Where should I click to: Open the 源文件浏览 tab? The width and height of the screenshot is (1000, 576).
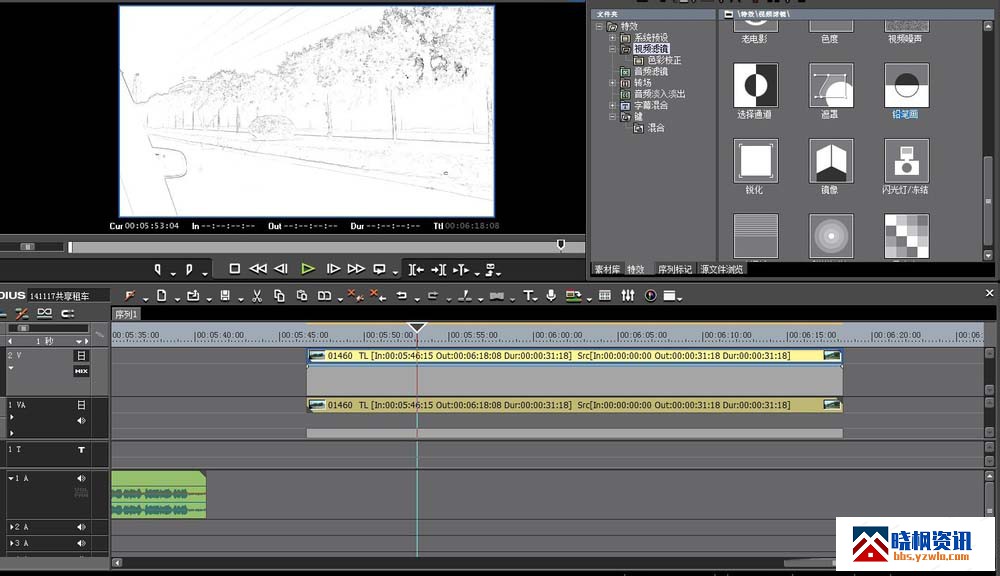(x=721, y=269)
